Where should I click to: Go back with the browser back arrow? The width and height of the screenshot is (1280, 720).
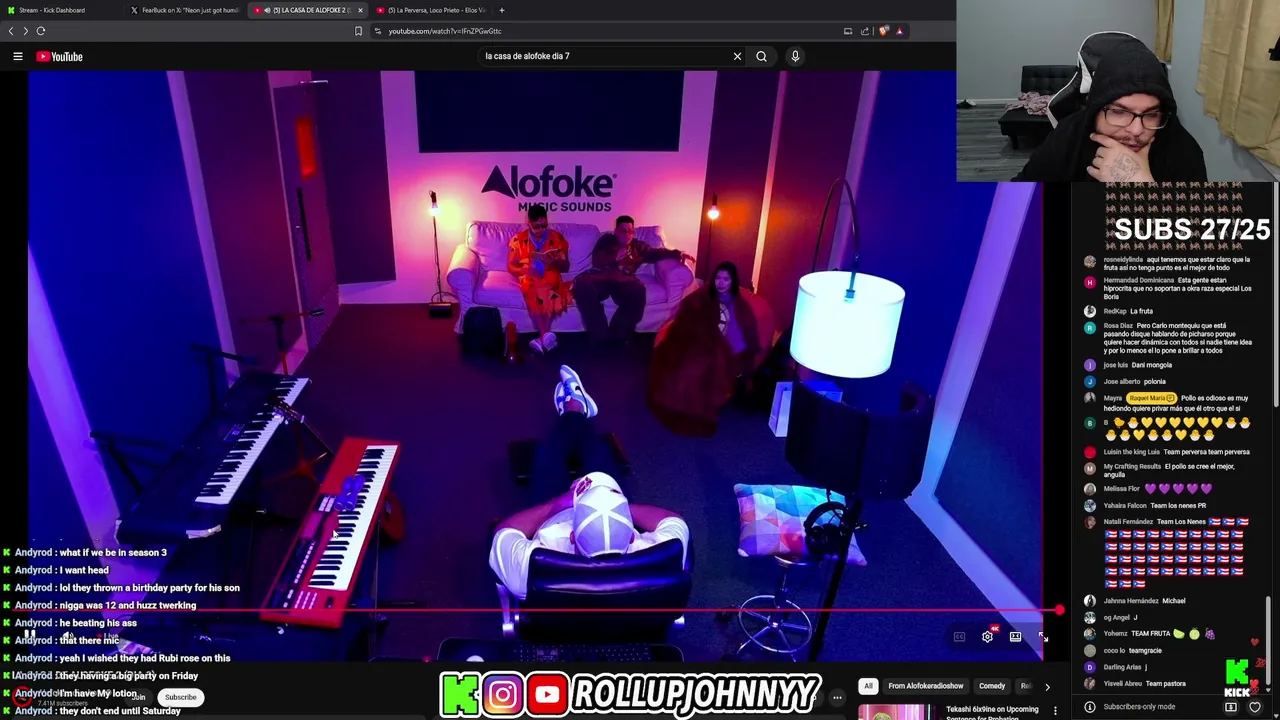click(12, 31)
